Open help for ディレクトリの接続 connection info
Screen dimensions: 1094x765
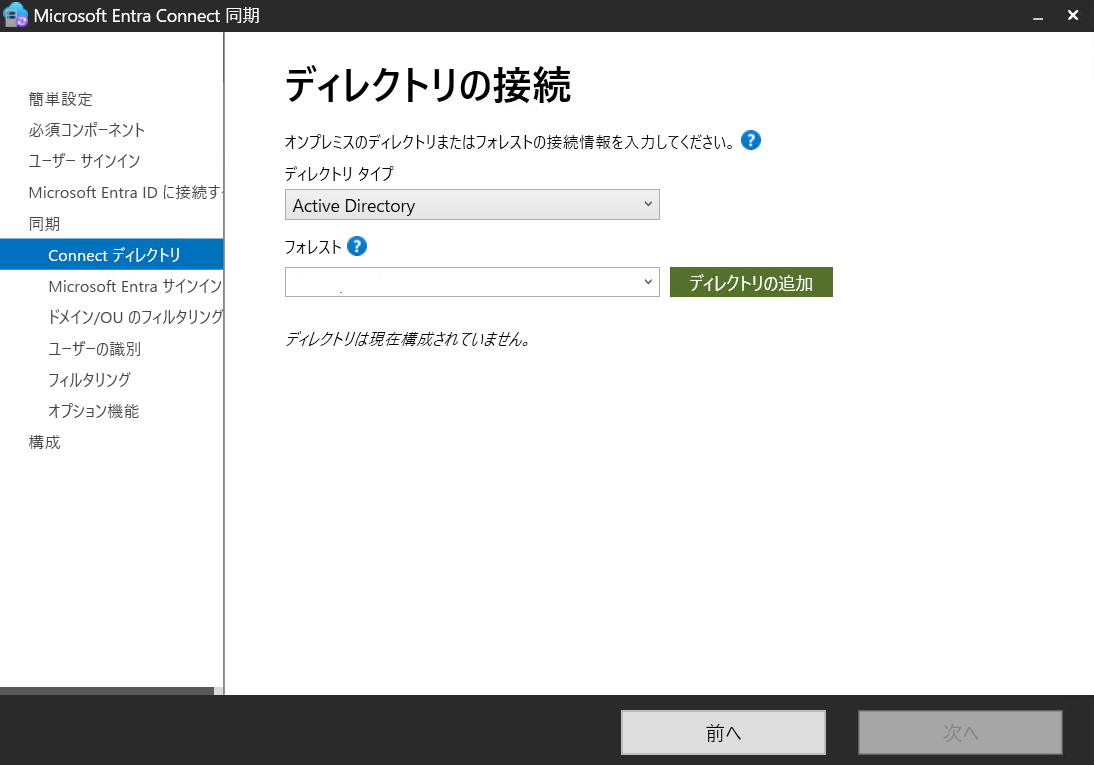(x=750, y=140)
